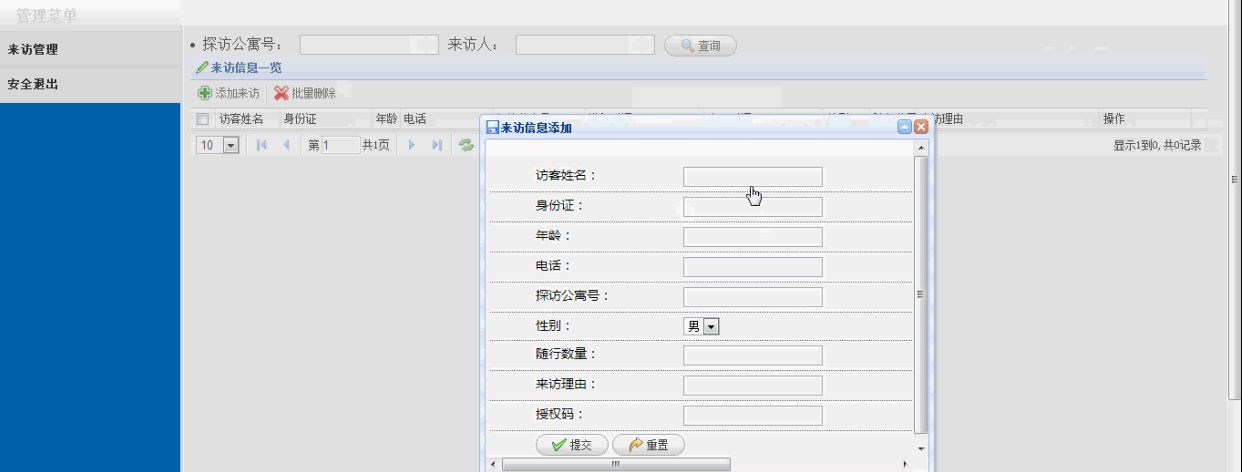This screenshot has width=1242, height=472.
Task: Collapse the 来访信息添加 dialog
Action: (x=905, y=127)
